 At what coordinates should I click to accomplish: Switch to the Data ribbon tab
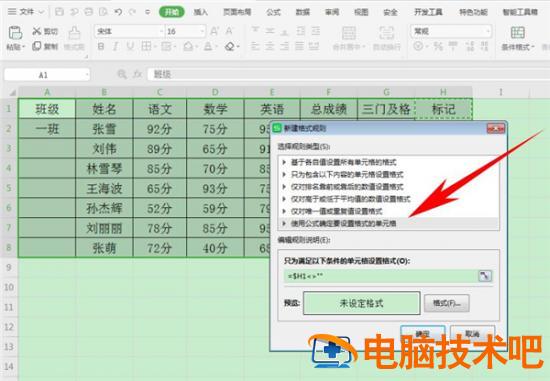pos(303,12)
